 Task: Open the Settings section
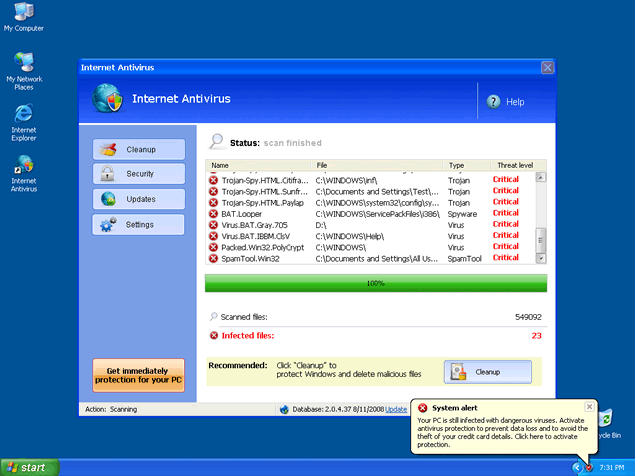click(139, 224)
